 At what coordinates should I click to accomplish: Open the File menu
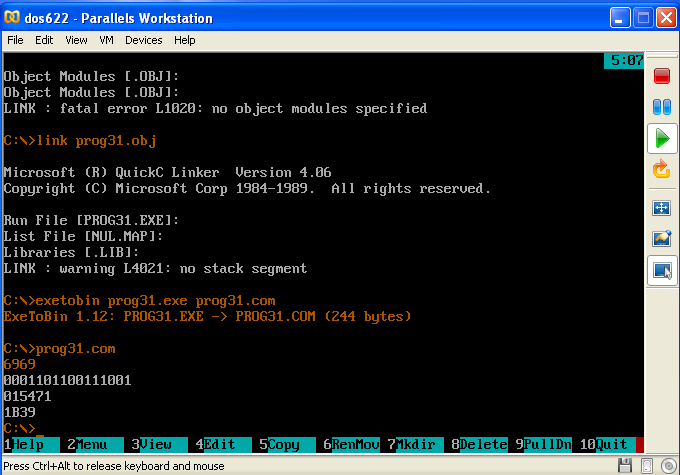click(15, 40)
